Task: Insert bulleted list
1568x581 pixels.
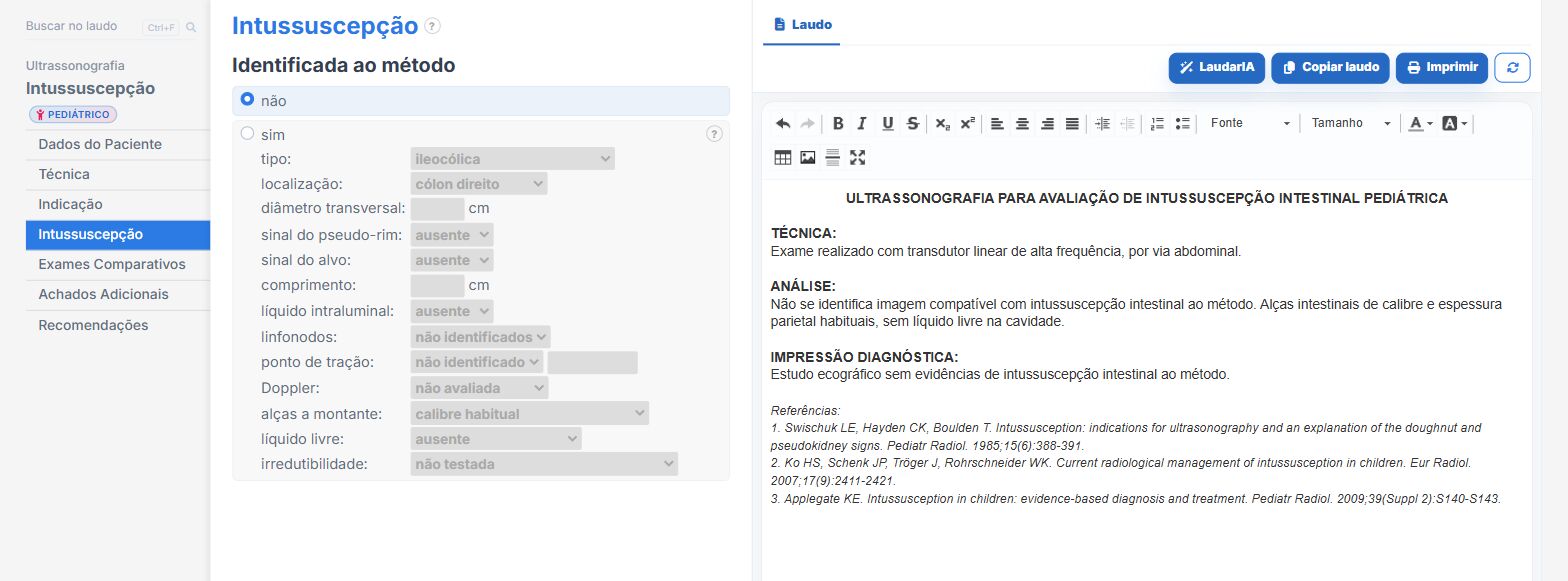Action: tap(1183, 123)
